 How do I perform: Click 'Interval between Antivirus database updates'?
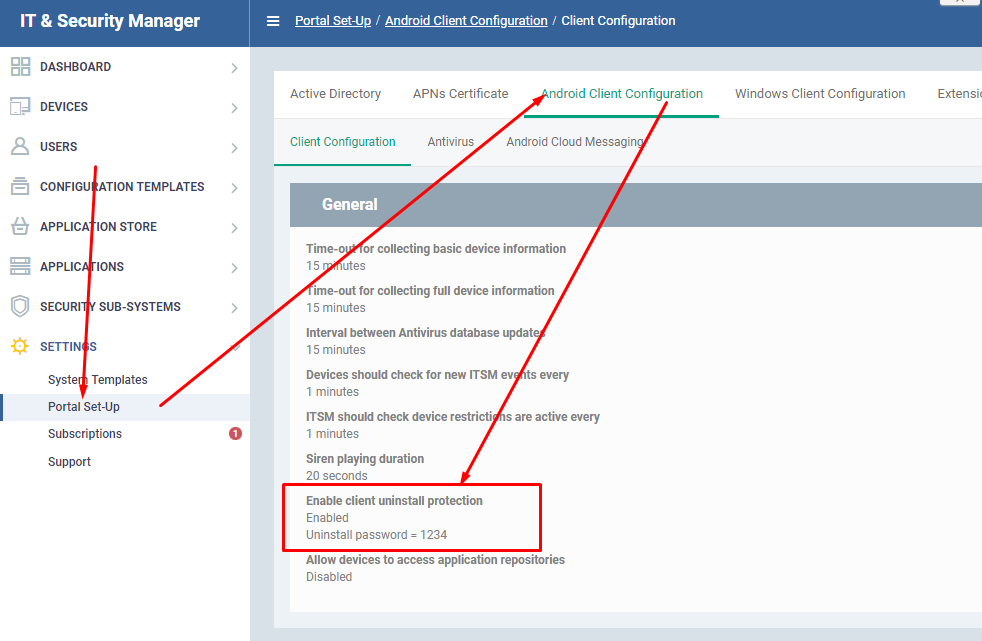tap(426, 333)
